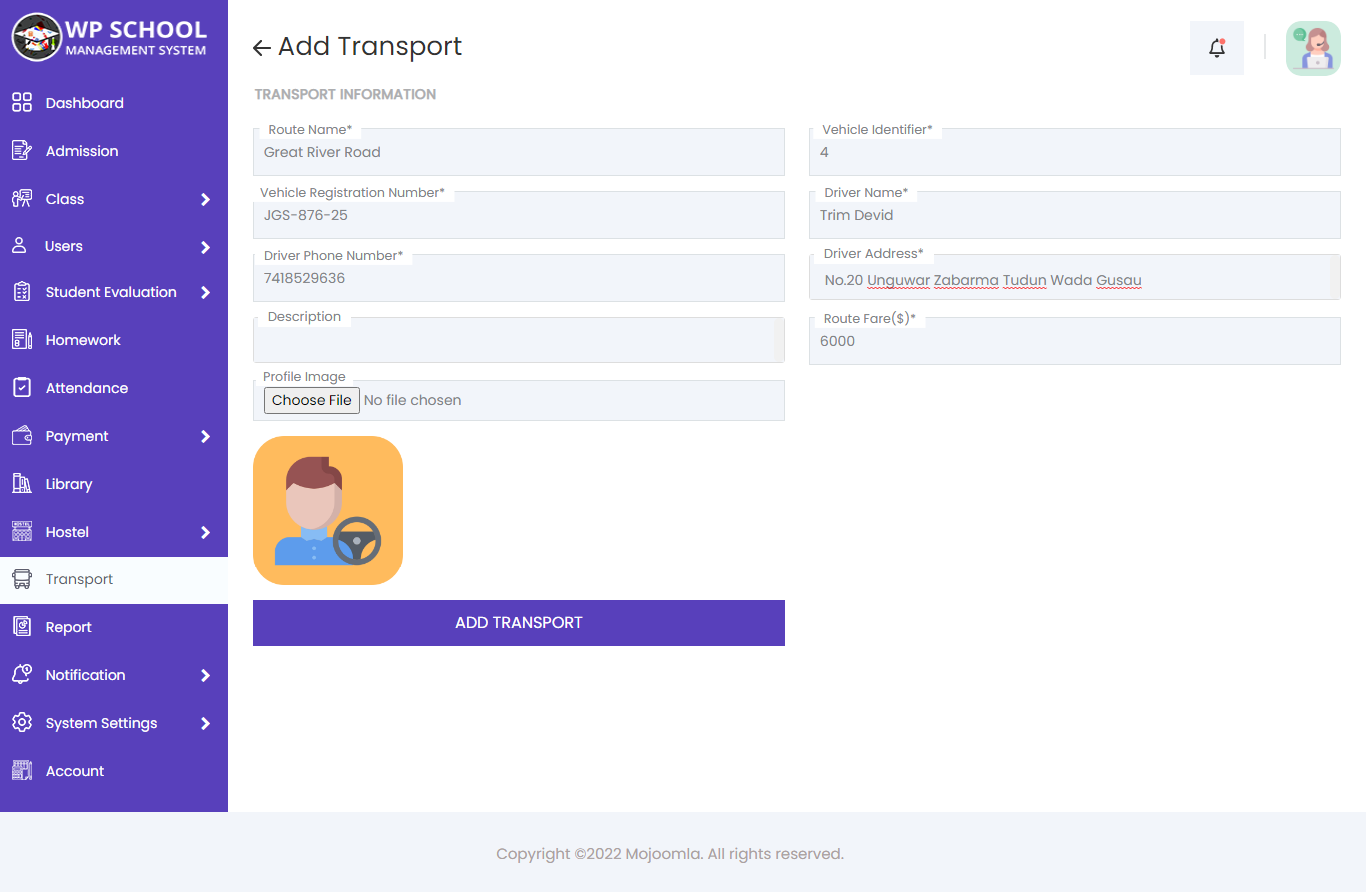Click the Driver Name field

[1075, 215]
